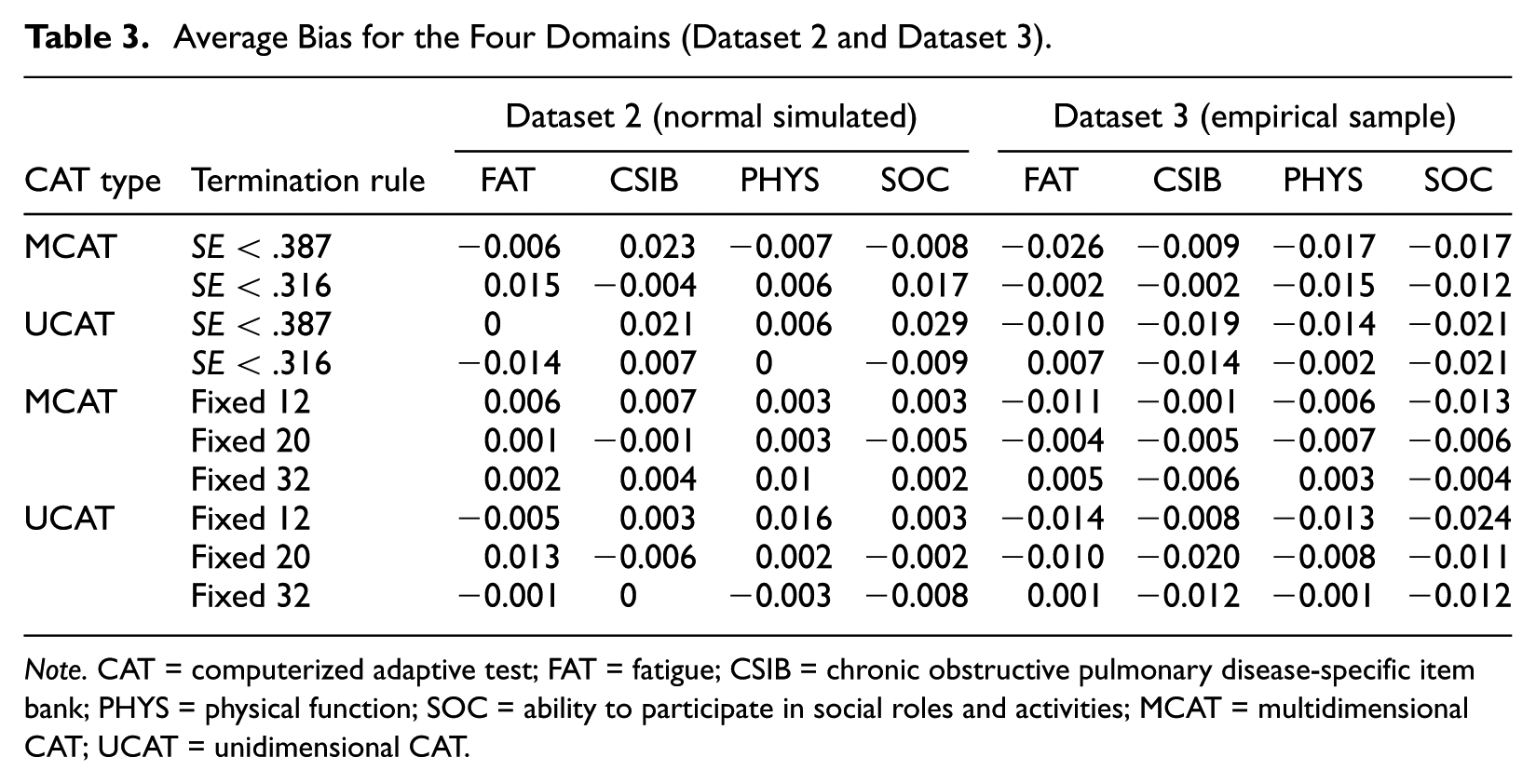Click value 0.029 in the SOC column
The width and height of the screenshot is (1536, 784).
(930, 324)
